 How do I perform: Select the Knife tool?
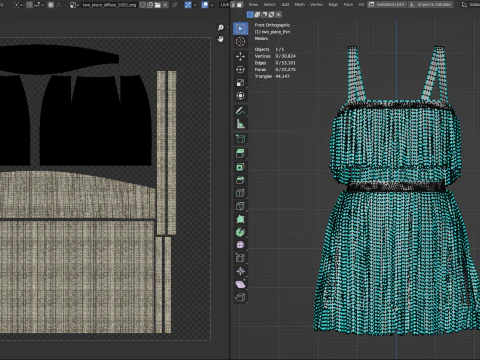pos(240,206)
